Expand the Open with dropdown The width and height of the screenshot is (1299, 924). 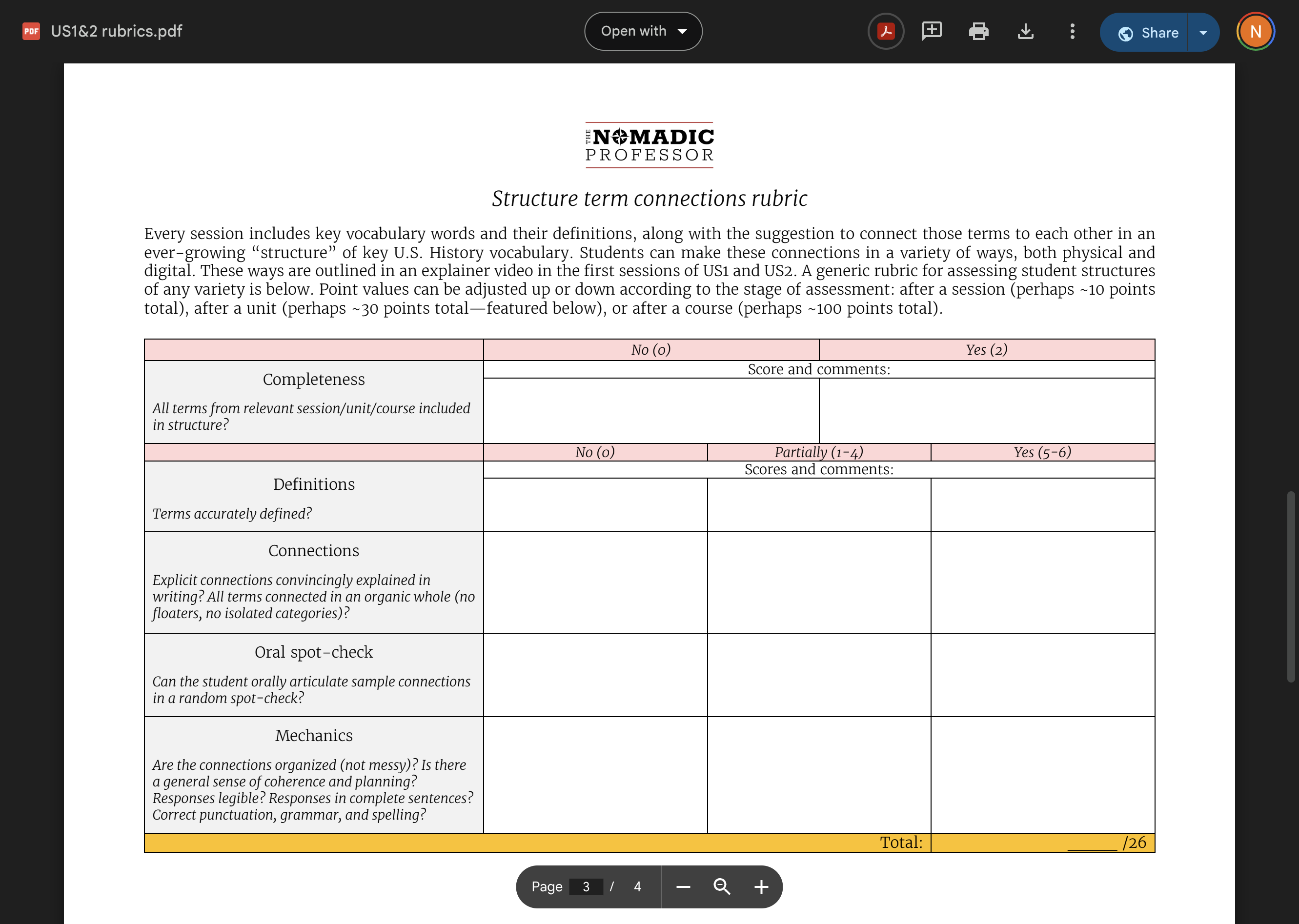(643, 31)
